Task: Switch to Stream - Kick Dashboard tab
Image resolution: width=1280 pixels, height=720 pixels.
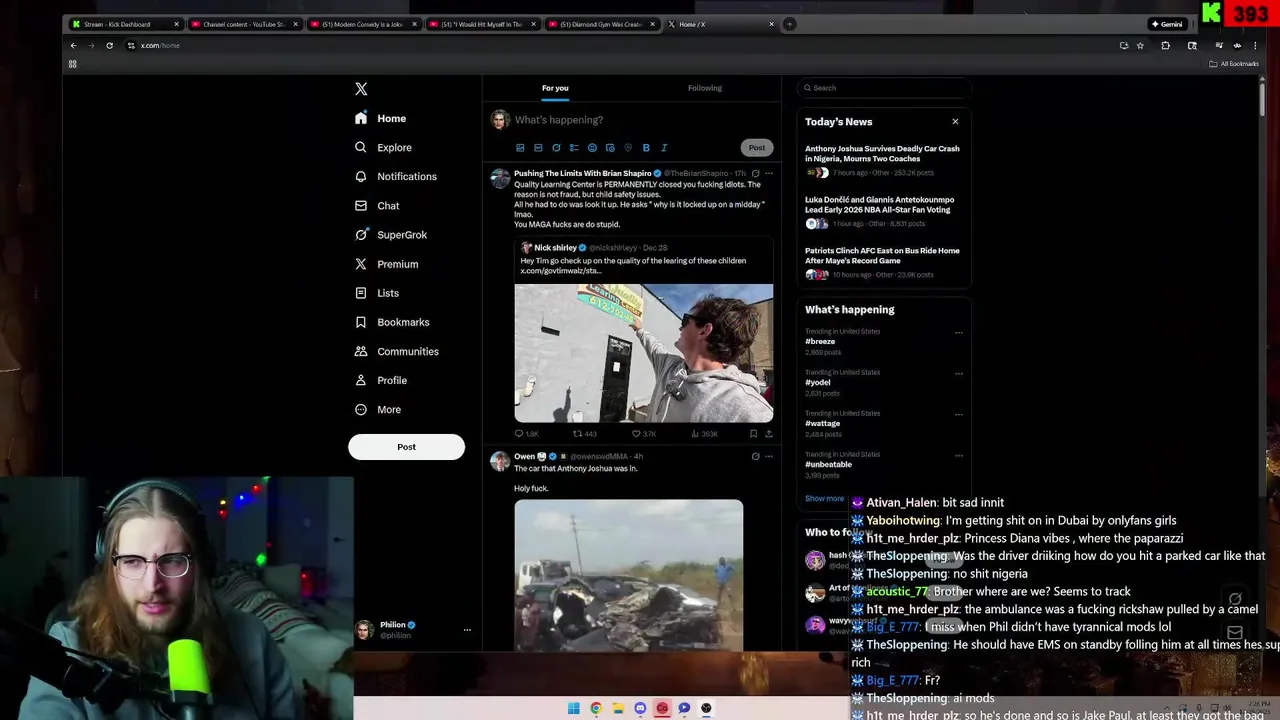Action: 125,24
